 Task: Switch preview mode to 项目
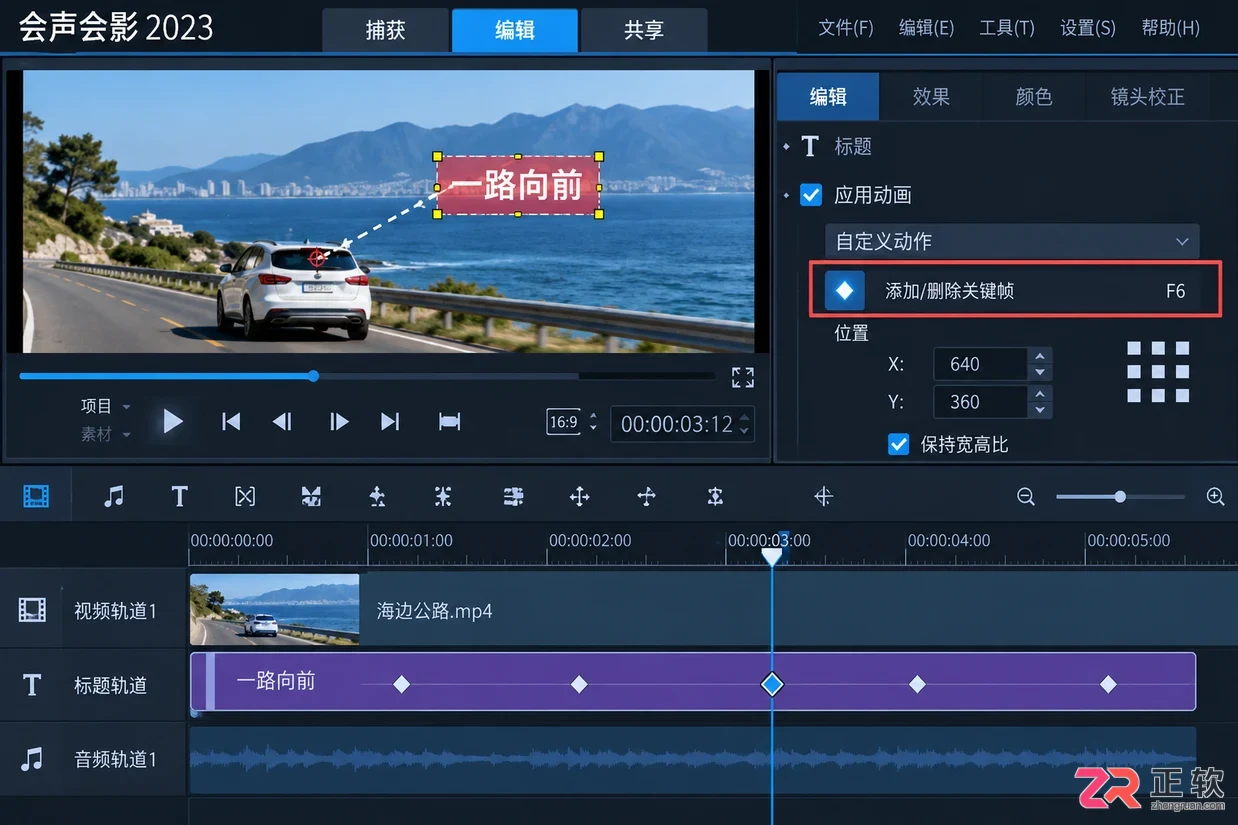point(97,406)
